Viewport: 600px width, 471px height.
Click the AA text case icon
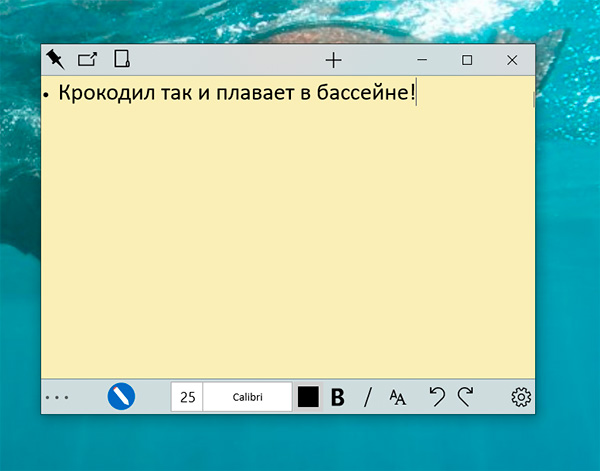398,397
